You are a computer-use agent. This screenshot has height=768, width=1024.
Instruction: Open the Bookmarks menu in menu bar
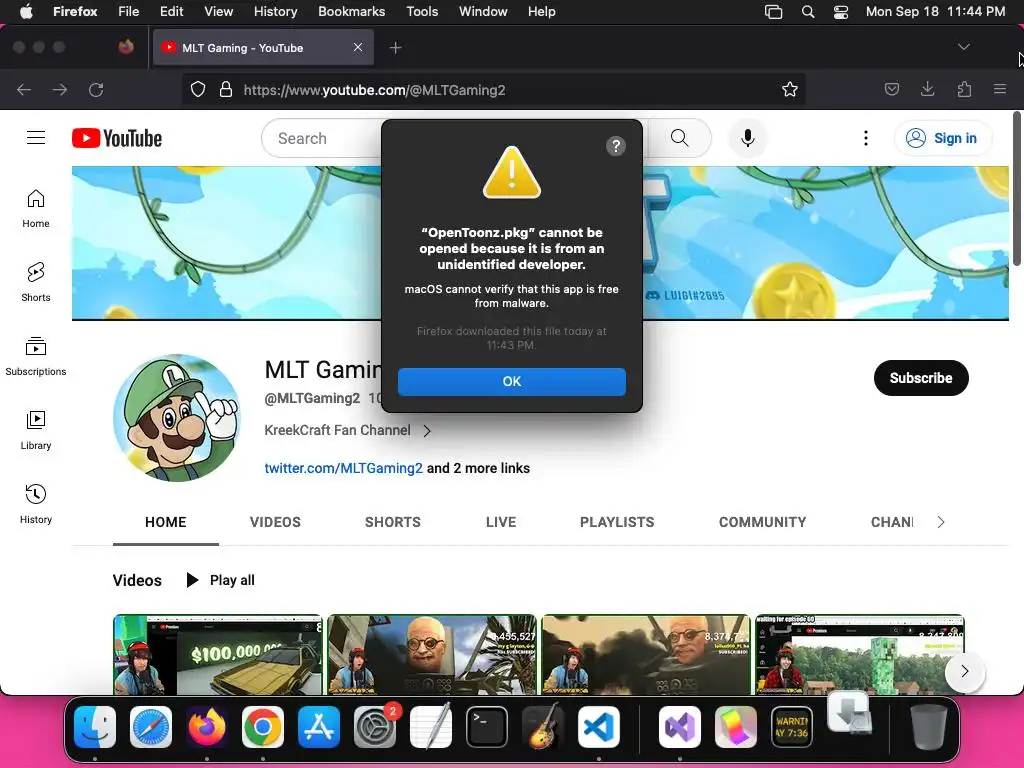point(351,12)
